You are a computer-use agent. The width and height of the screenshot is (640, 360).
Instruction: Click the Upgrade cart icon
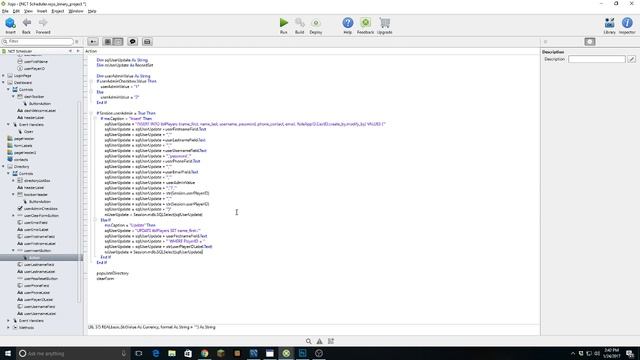(384, 26)
